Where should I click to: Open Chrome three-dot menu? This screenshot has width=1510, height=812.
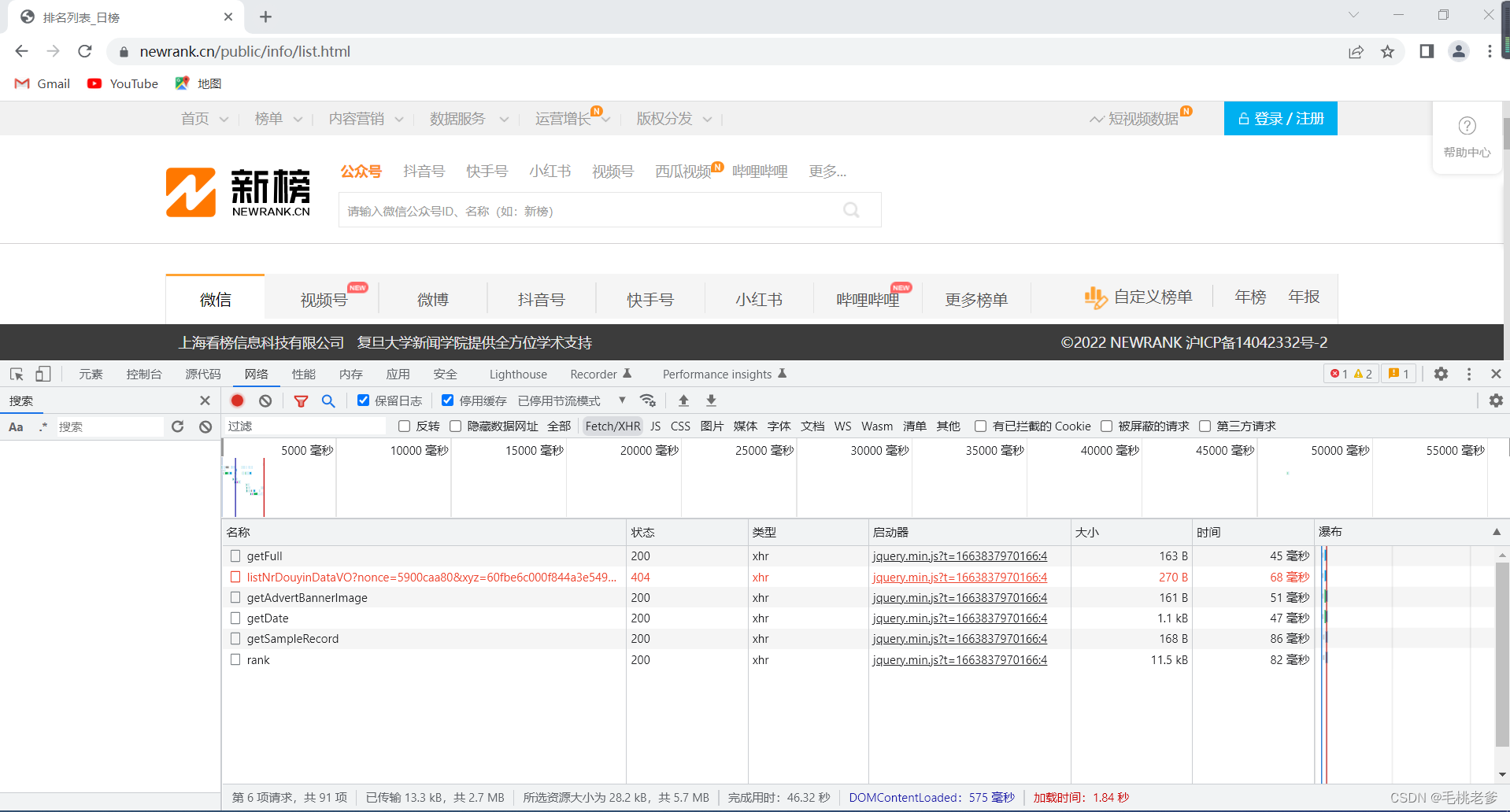click(1490, 51)
